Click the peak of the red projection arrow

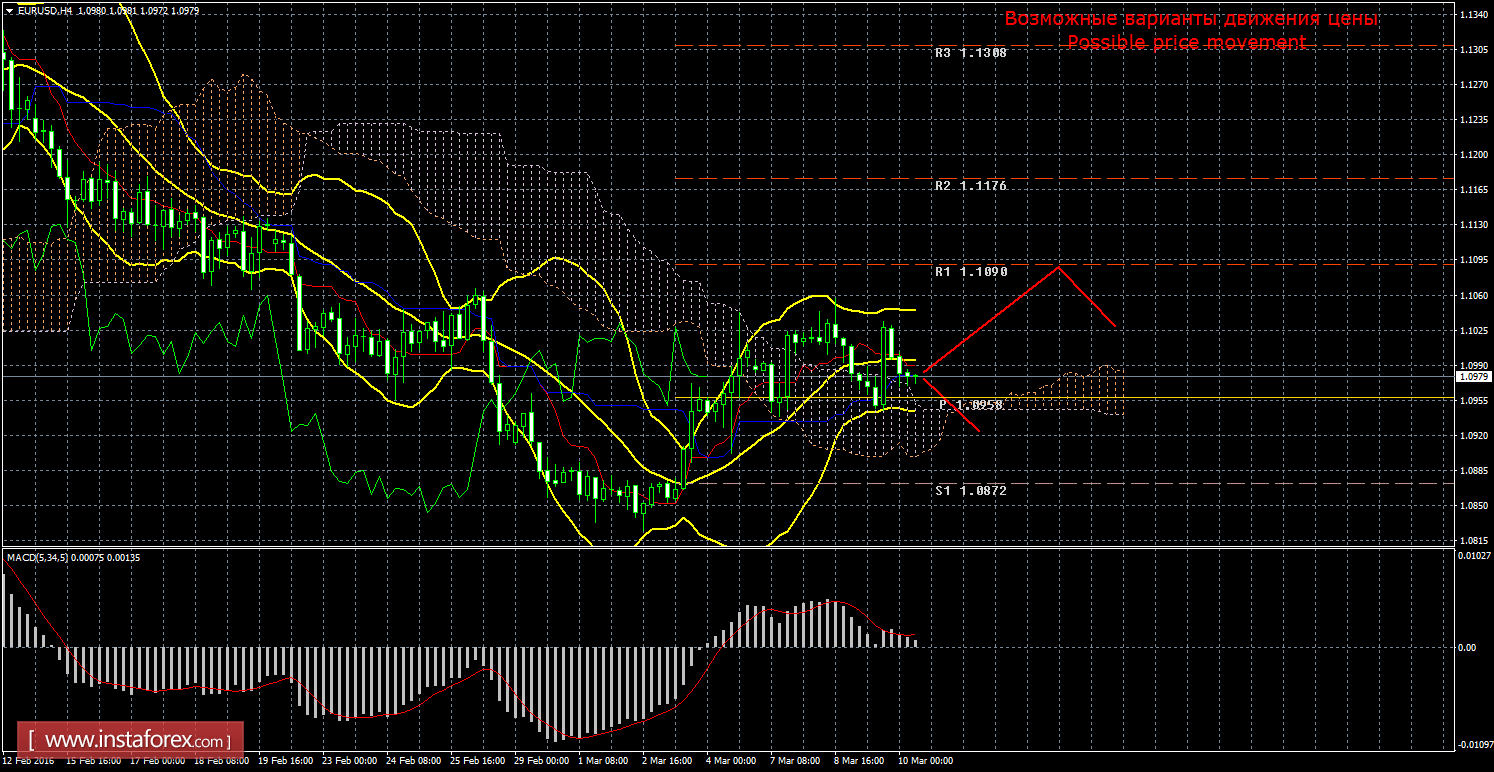1059,267
